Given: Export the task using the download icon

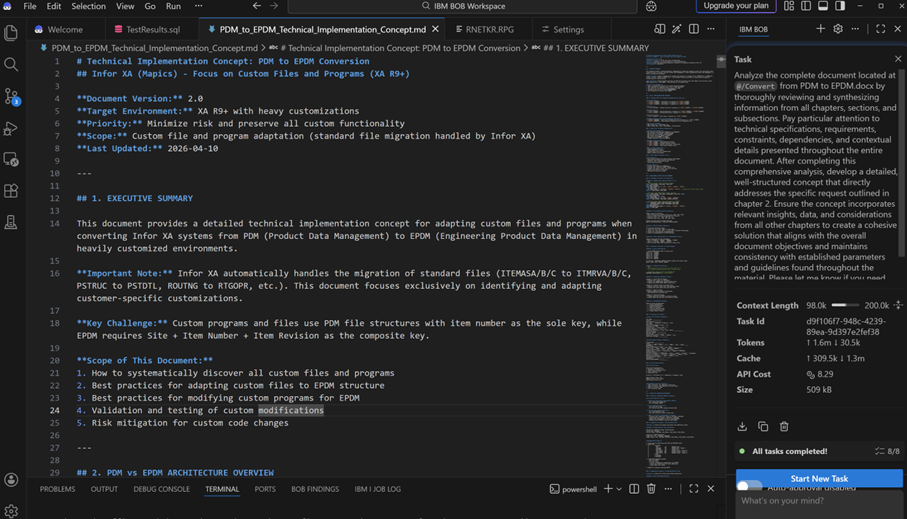Looking at the screenshot, I should (742, 426).
